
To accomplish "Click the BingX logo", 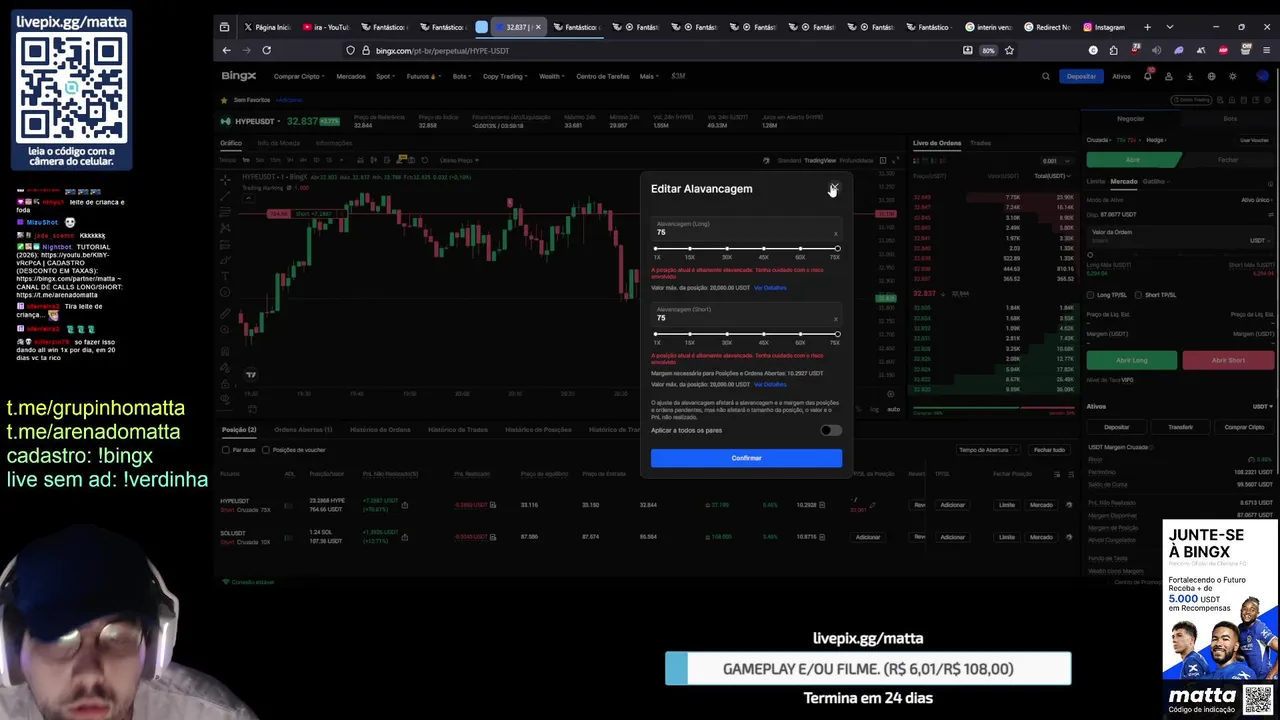I will click(239, 76).
